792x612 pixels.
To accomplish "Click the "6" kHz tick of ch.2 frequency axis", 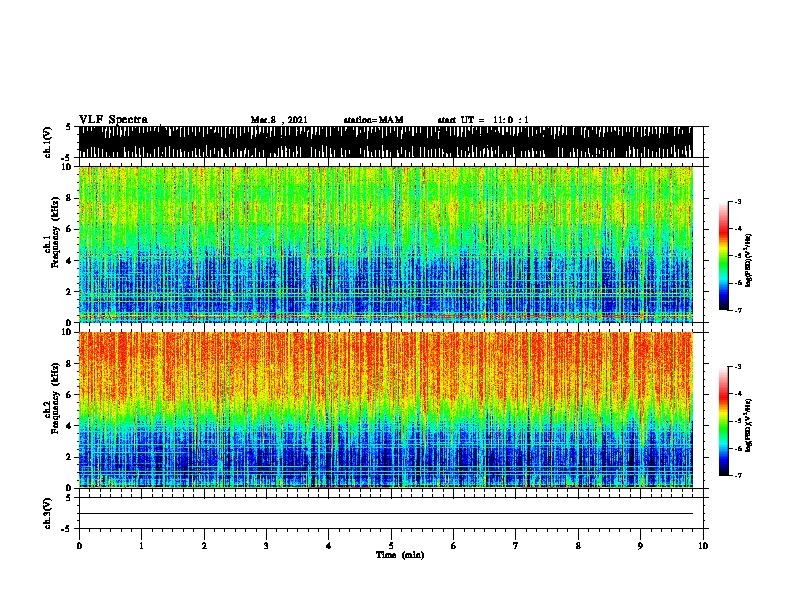I will tap(70, 395).
